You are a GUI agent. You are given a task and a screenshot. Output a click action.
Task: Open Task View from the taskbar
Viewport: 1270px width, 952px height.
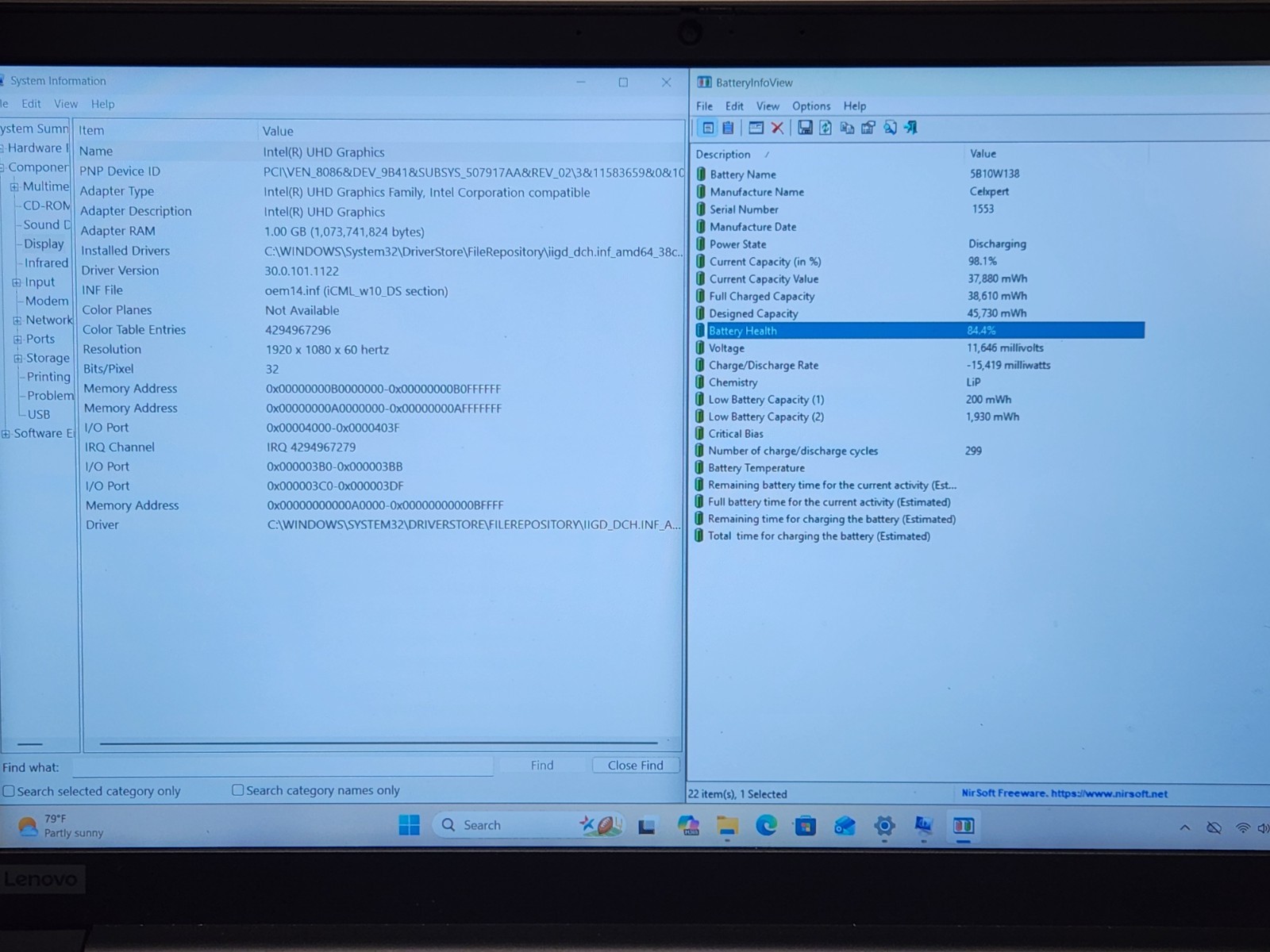point(647,827)
